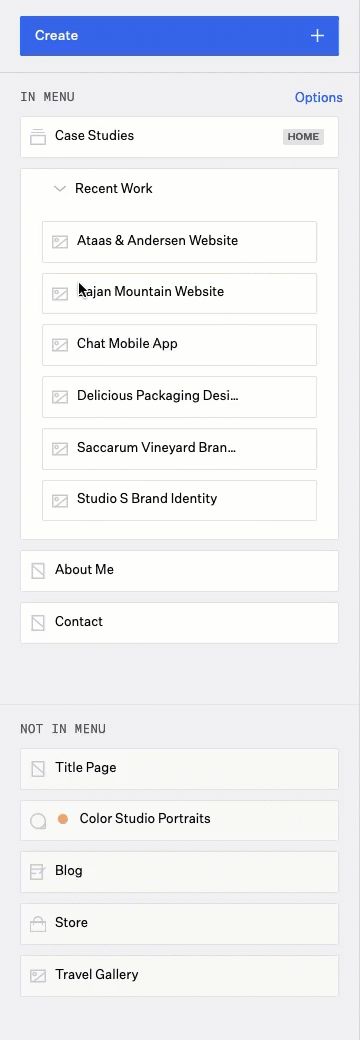The image size is (360, 1040).
Task: Select the Studio S Brand Identity page
Action: 179,500
